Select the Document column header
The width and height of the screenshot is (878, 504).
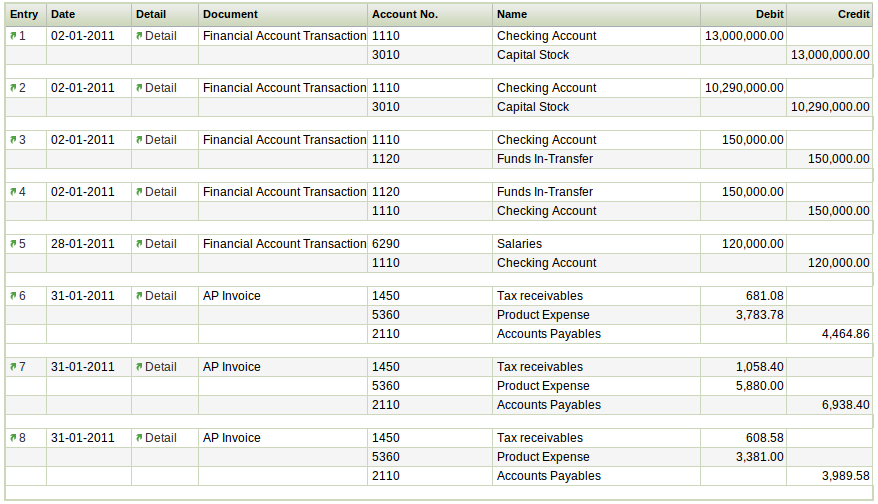pyautogui.click(x=230, y=15)
